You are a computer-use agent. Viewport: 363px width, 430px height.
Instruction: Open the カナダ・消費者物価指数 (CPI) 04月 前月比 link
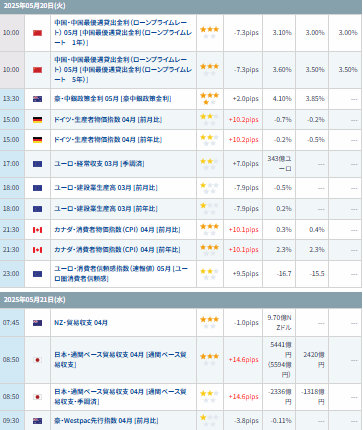point(117,230)
